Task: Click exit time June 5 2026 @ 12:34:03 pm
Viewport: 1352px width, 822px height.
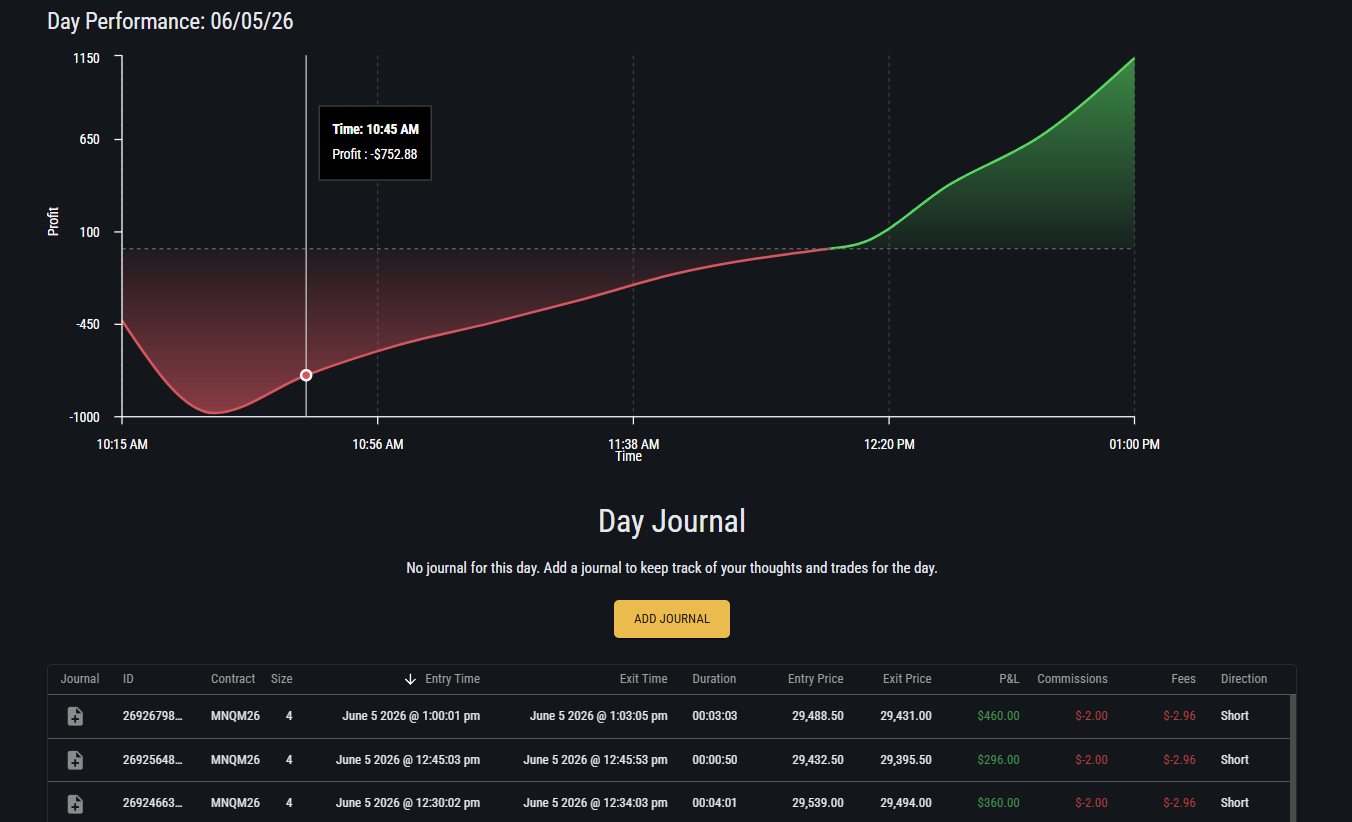Action: [595, 803]
